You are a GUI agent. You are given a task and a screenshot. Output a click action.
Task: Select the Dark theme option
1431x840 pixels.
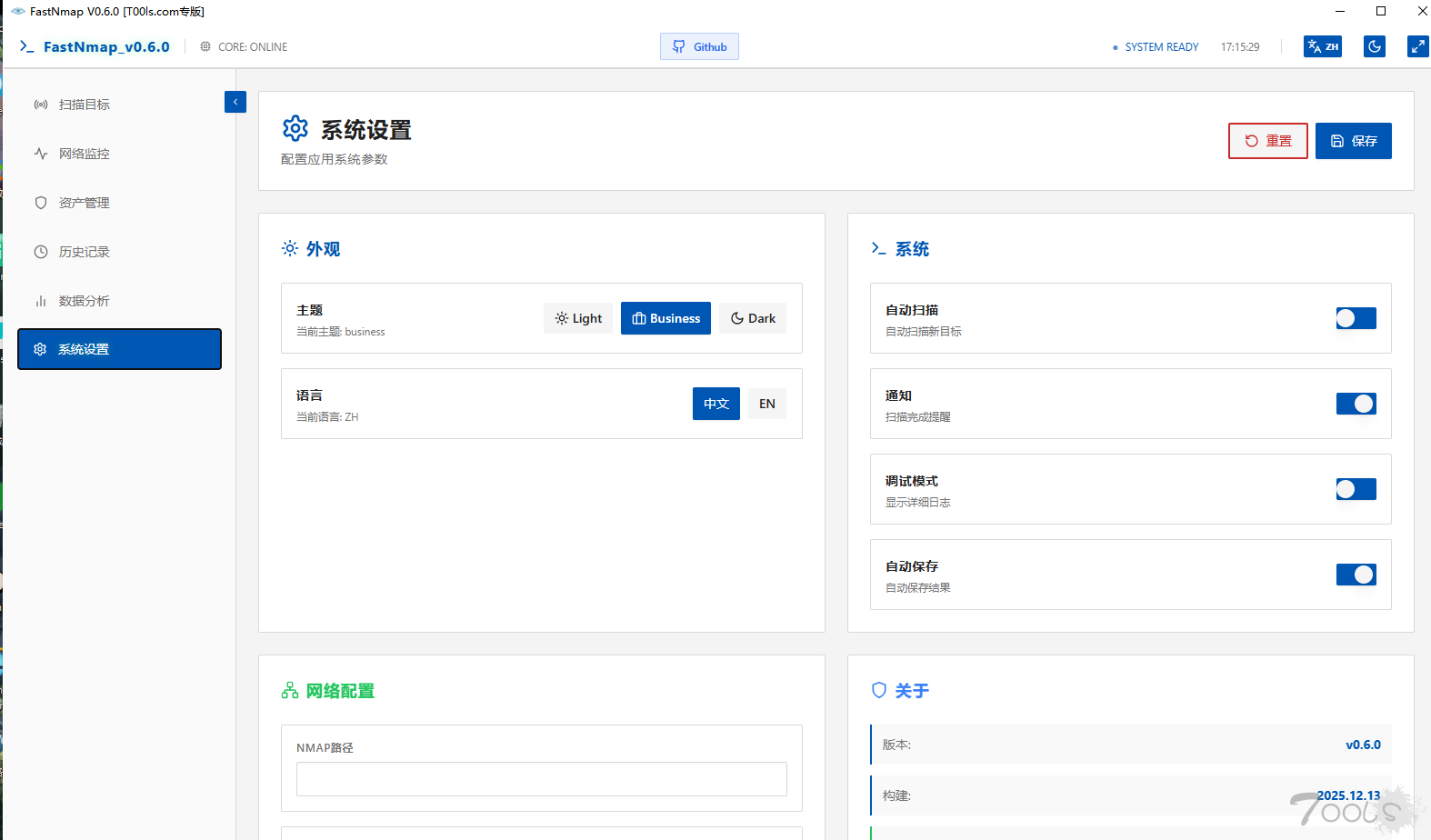pyautogui.click(x=753, y=318)
